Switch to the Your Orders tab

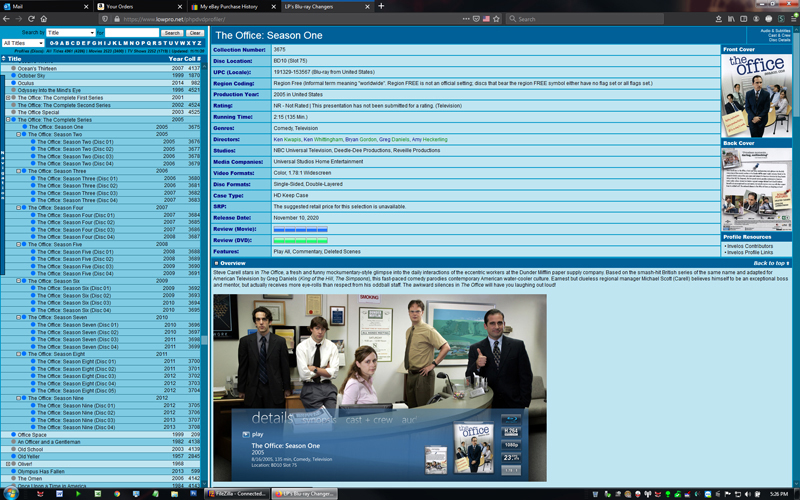coord(139,6)
